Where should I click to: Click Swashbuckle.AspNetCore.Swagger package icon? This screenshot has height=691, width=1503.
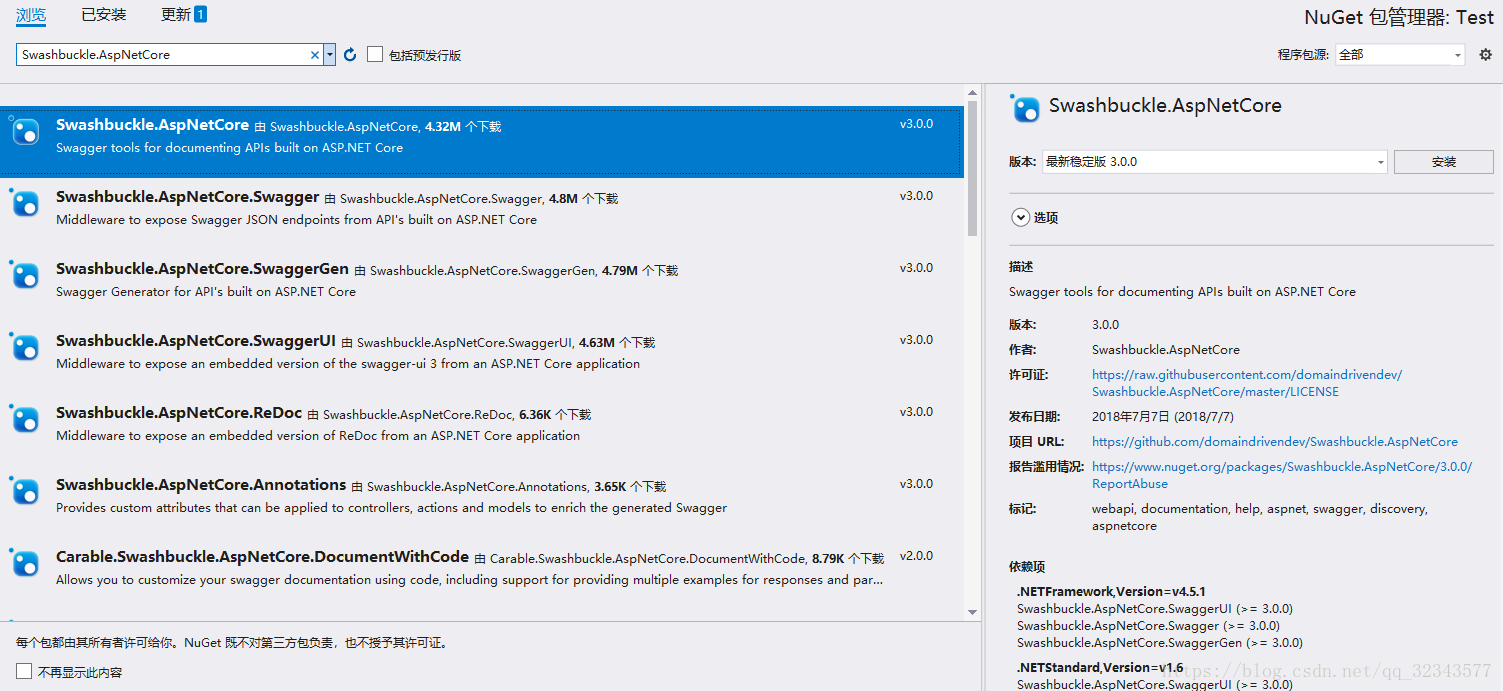coord(25,203)
